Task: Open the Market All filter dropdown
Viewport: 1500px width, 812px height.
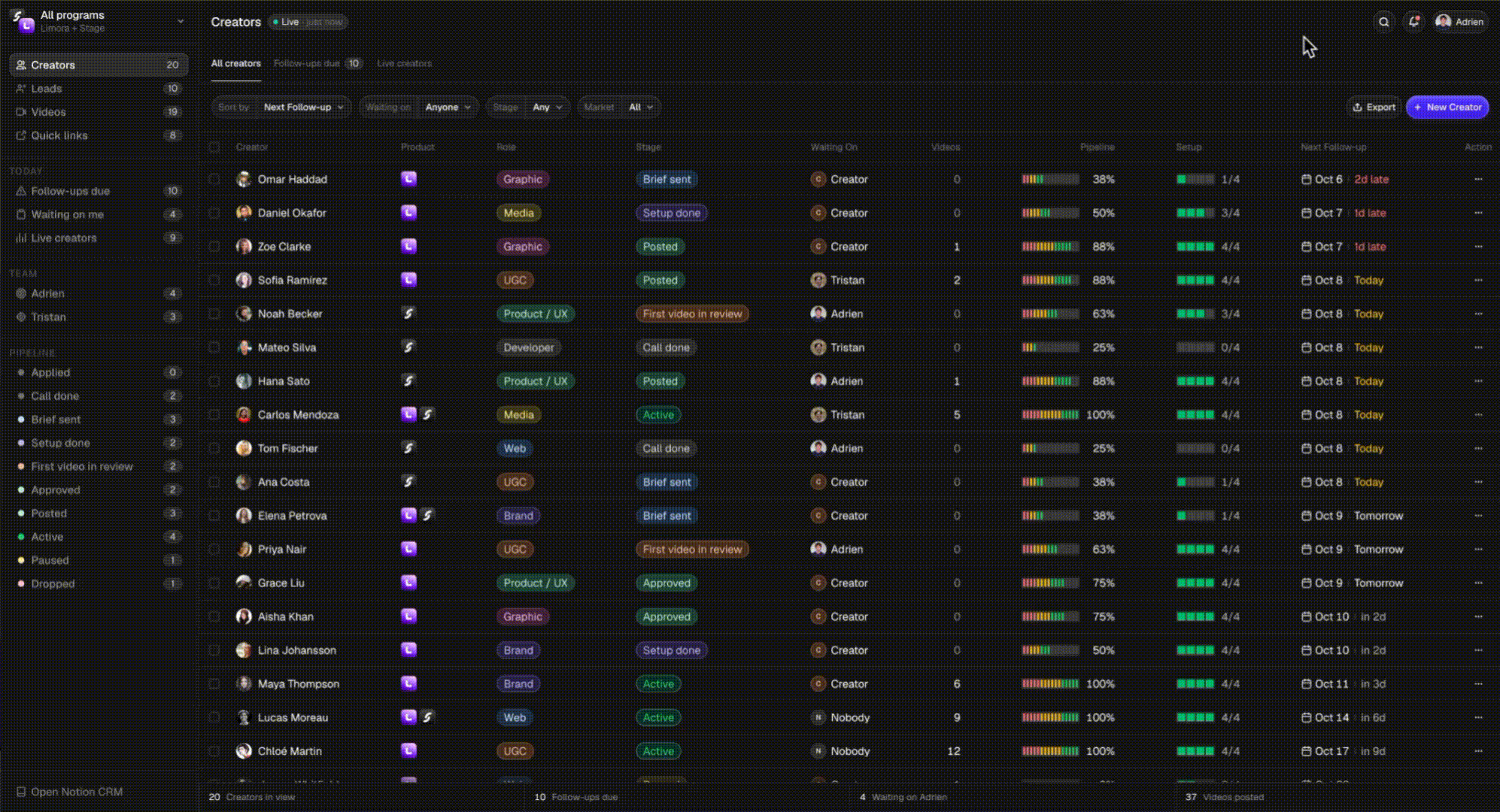Action: point(618,107)
